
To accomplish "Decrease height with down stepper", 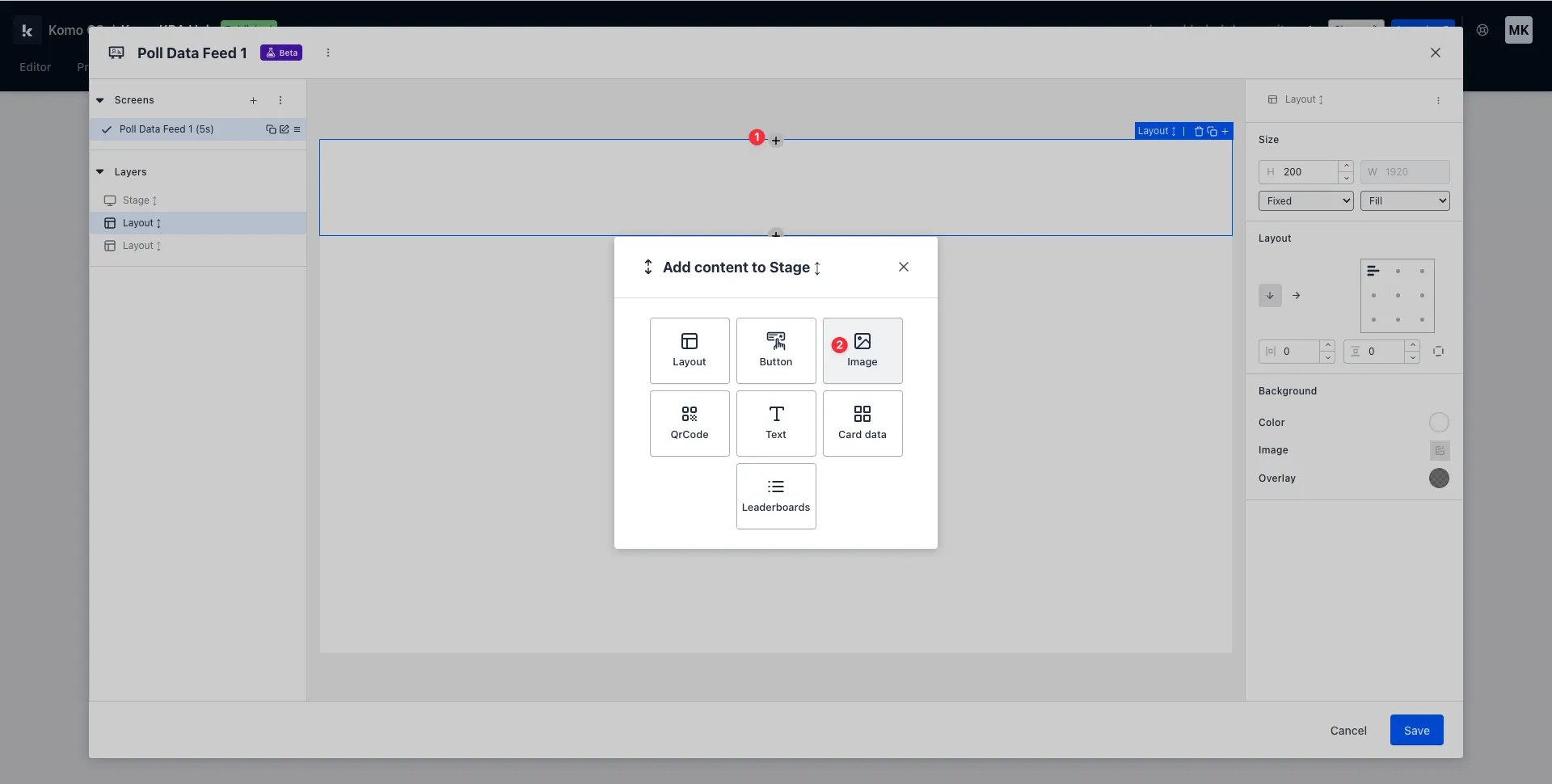I will 1346,178.
